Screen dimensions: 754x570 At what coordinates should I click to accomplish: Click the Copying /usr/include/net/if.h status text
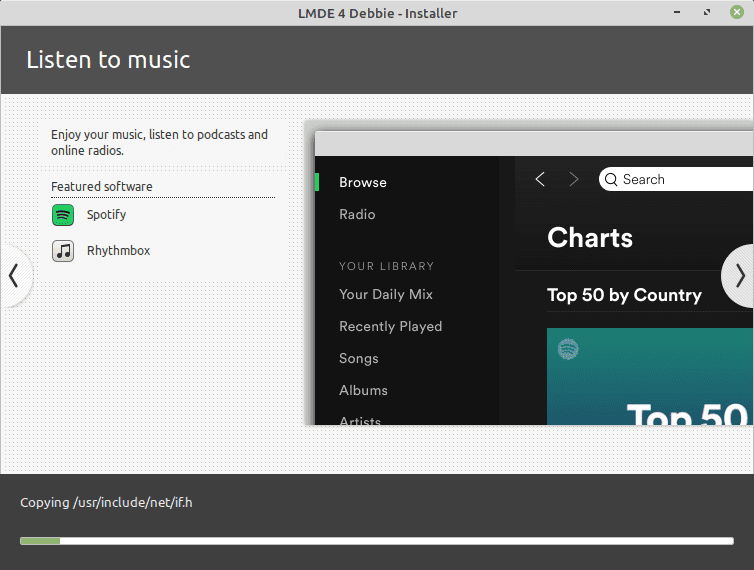(106, 503)
